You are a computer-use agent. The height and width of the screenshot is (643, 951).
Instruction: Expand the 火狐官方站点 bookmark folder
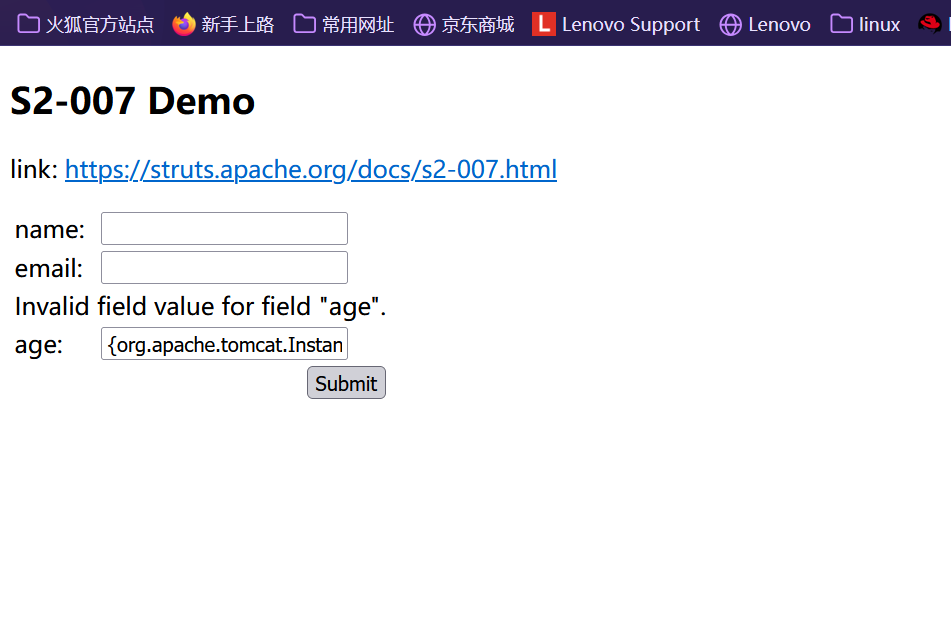tap(86, 24)
